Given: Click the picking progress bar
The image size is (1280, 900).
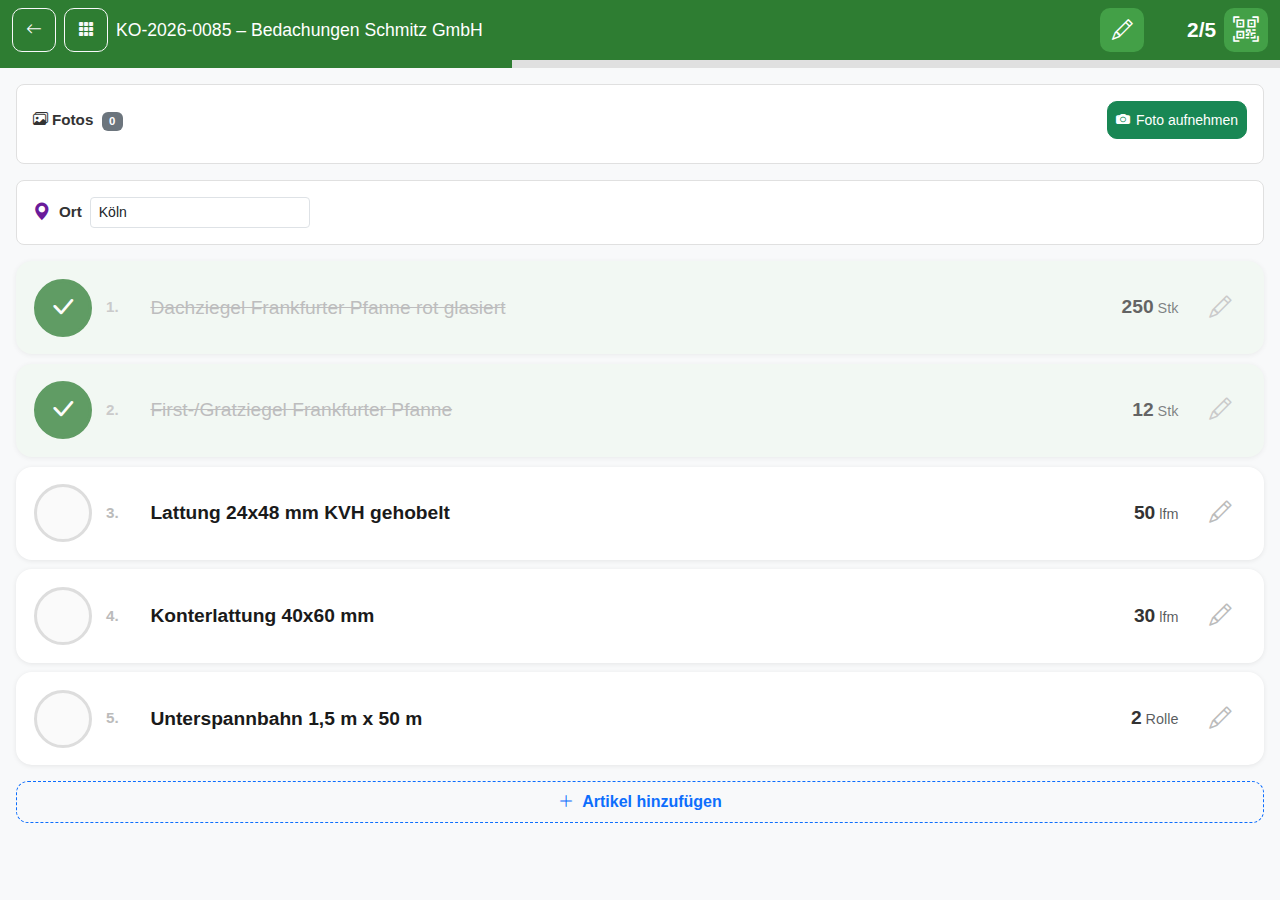Looking at the screenshot, I should 640,64.
